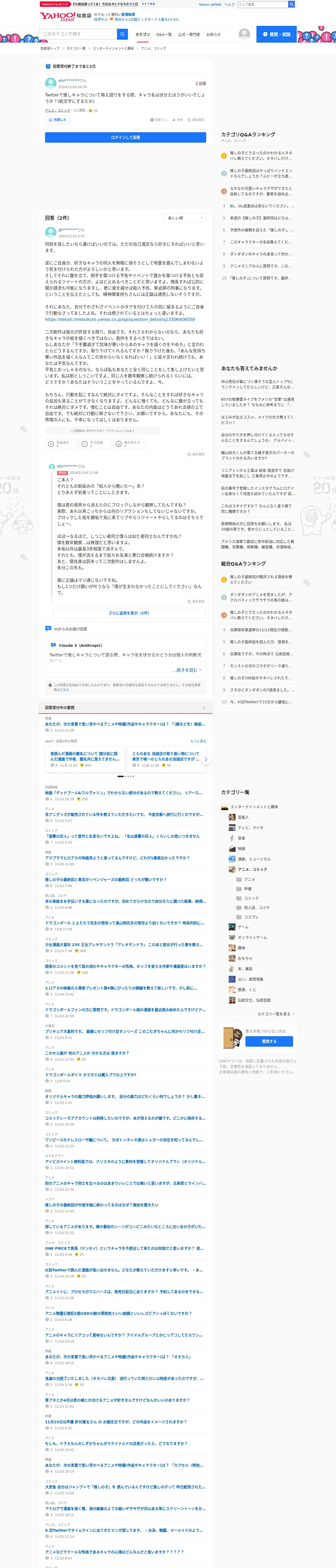
Task: Open the 回答受付中の質問 chevron arrow
Action: tap(204, 708)
